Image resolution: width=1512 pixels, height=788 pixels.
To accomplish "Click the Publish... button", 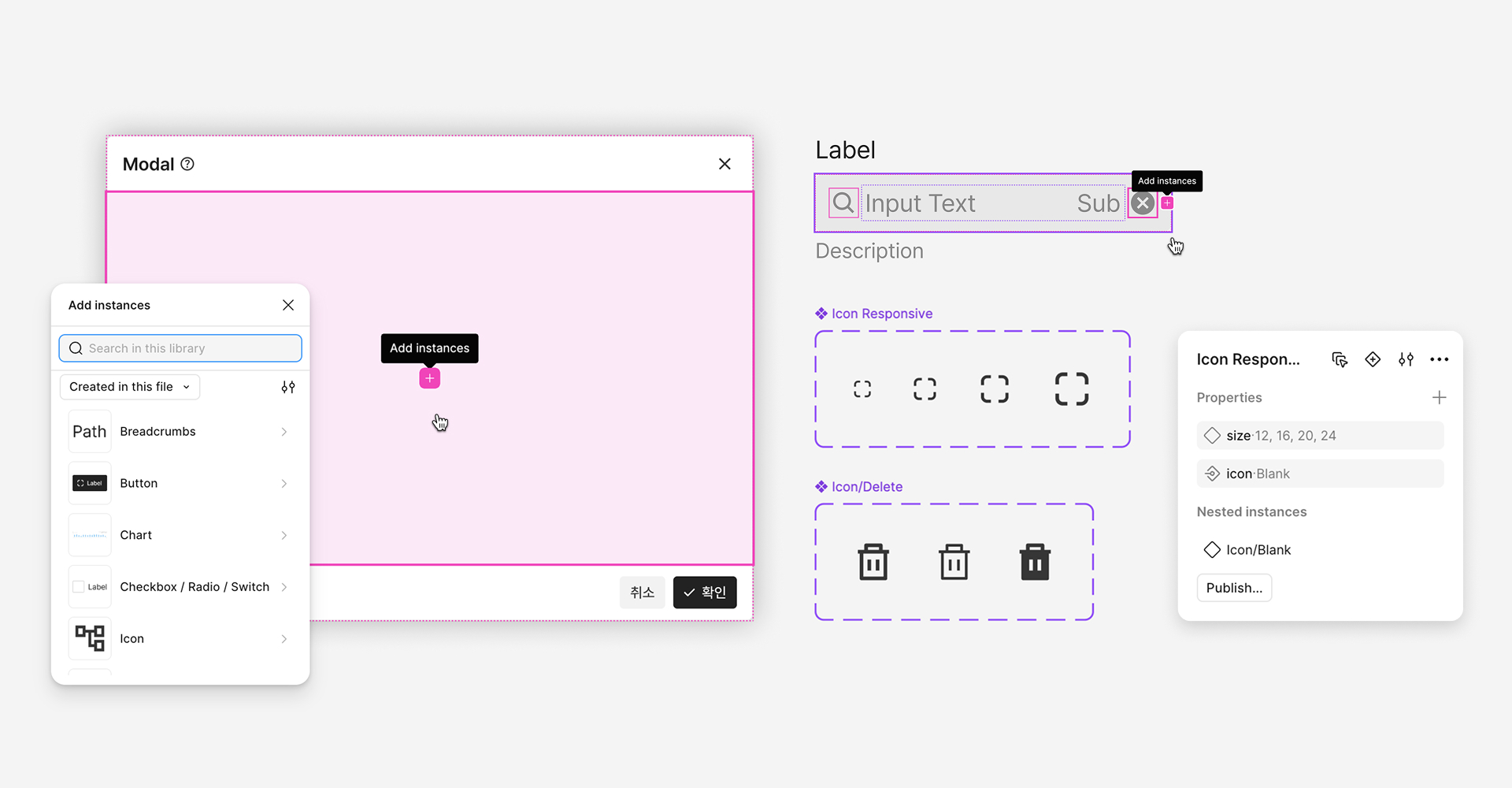I will [x=1234, y=588].
